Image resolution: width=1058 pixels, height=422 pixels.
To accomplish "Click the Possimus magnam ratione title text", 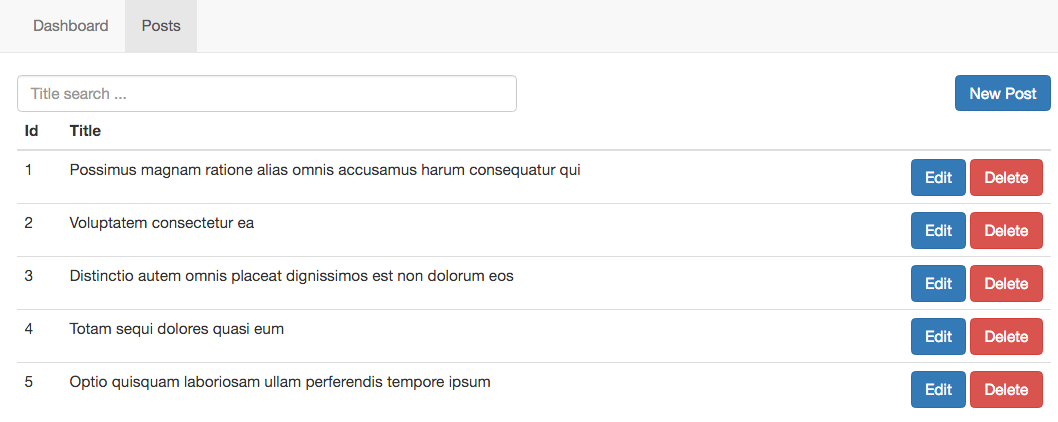I will pos(325,170).
